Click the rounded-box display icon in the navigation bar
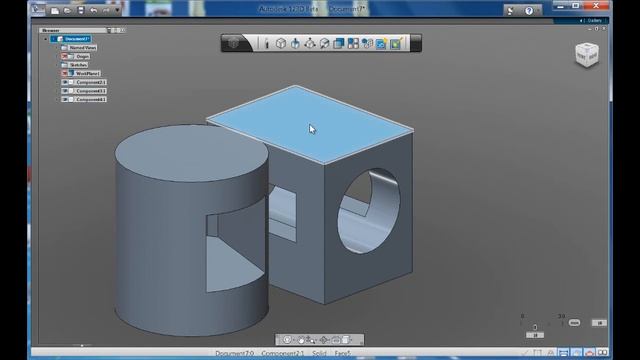This screenshot has height=360, width=640. coord(336,340)
